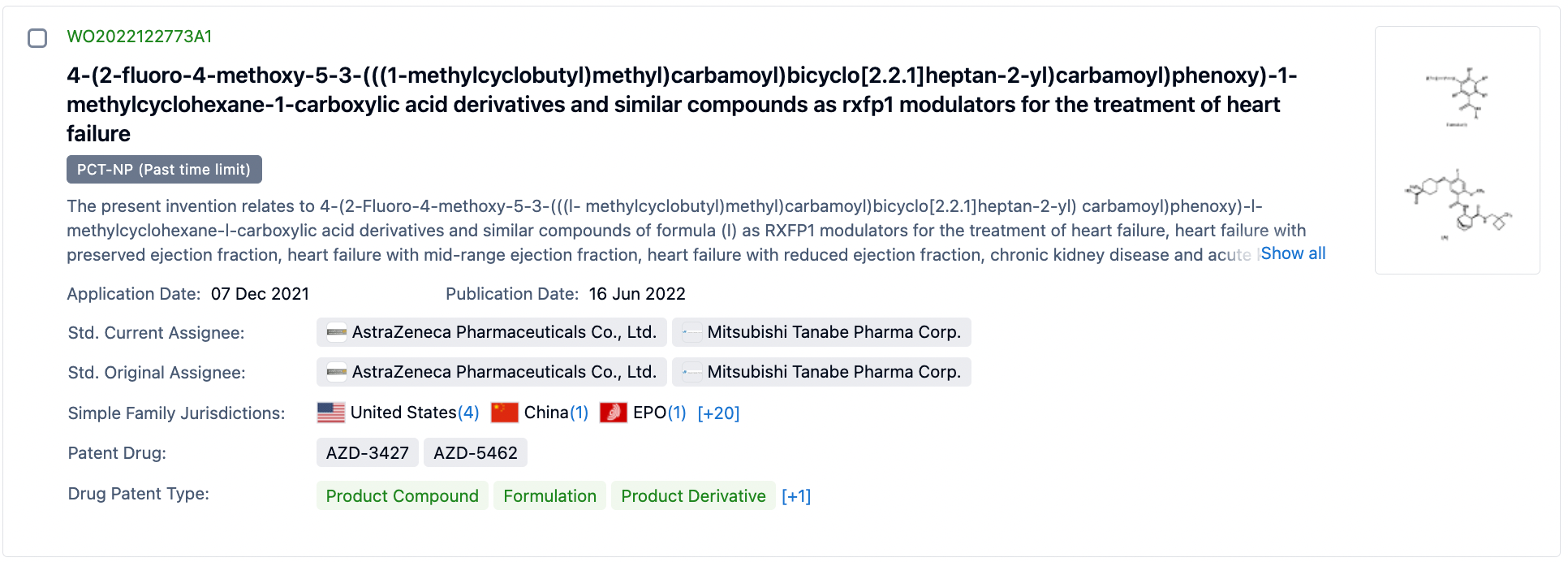Click PCT-NP (Past time limit) status badge
The width and height of the screenshot is (1568, 562).
pyautogui.click(x=164, y=170)
